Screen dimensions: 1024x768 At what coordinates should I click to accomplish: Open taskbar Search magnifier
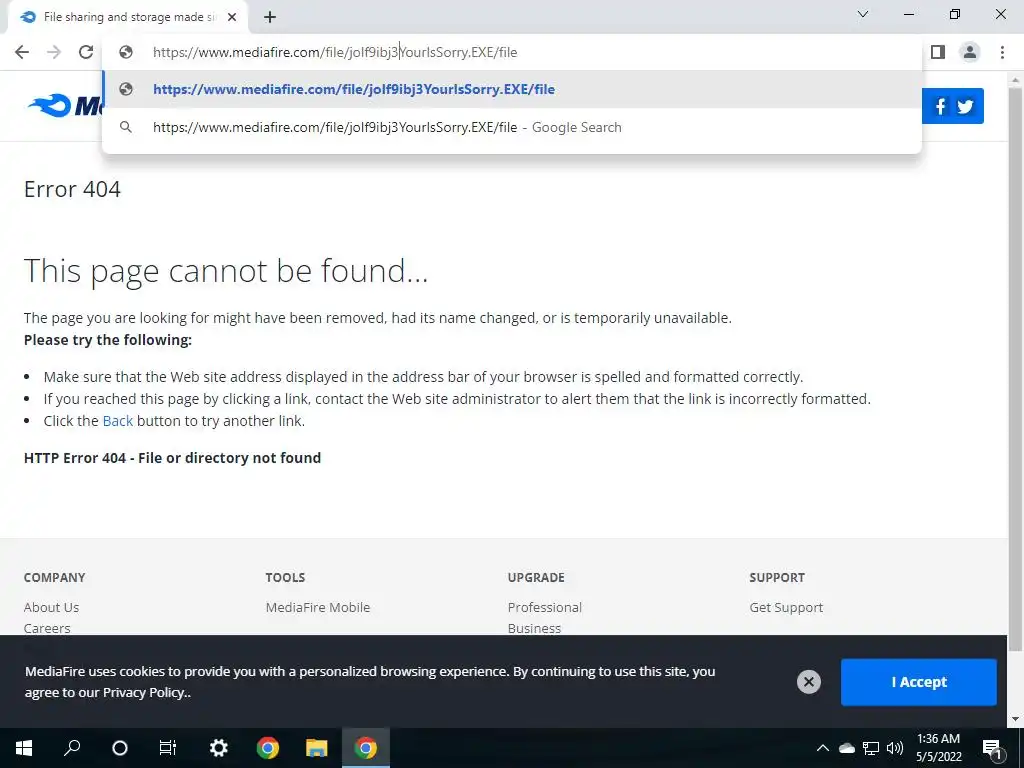pos(72,748)
